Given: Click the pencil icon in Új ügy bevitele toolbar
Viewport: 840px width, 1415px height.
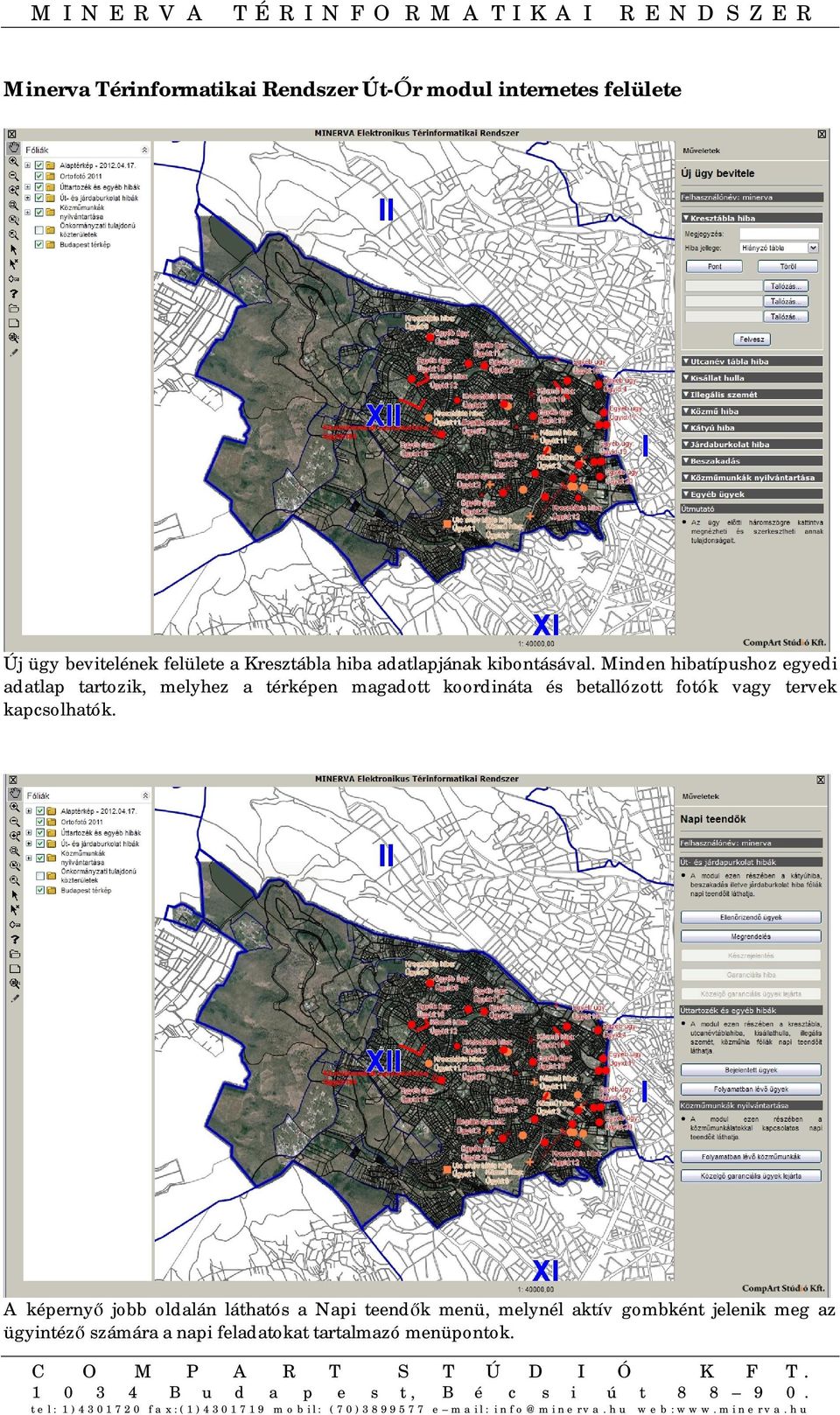Looking at the screenshot, I should (x=14, y=352).
